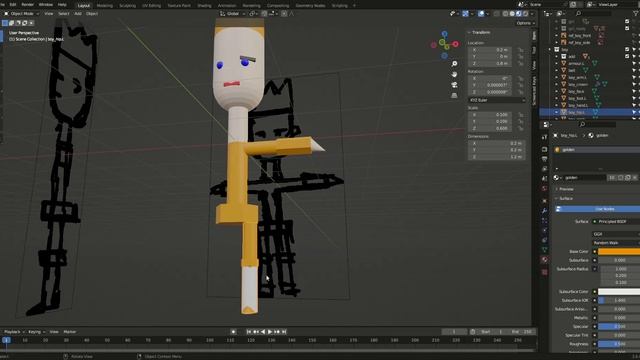The image size is (640, 360).
Task: Open the Render properties tab icon
Action: [544, 149]
